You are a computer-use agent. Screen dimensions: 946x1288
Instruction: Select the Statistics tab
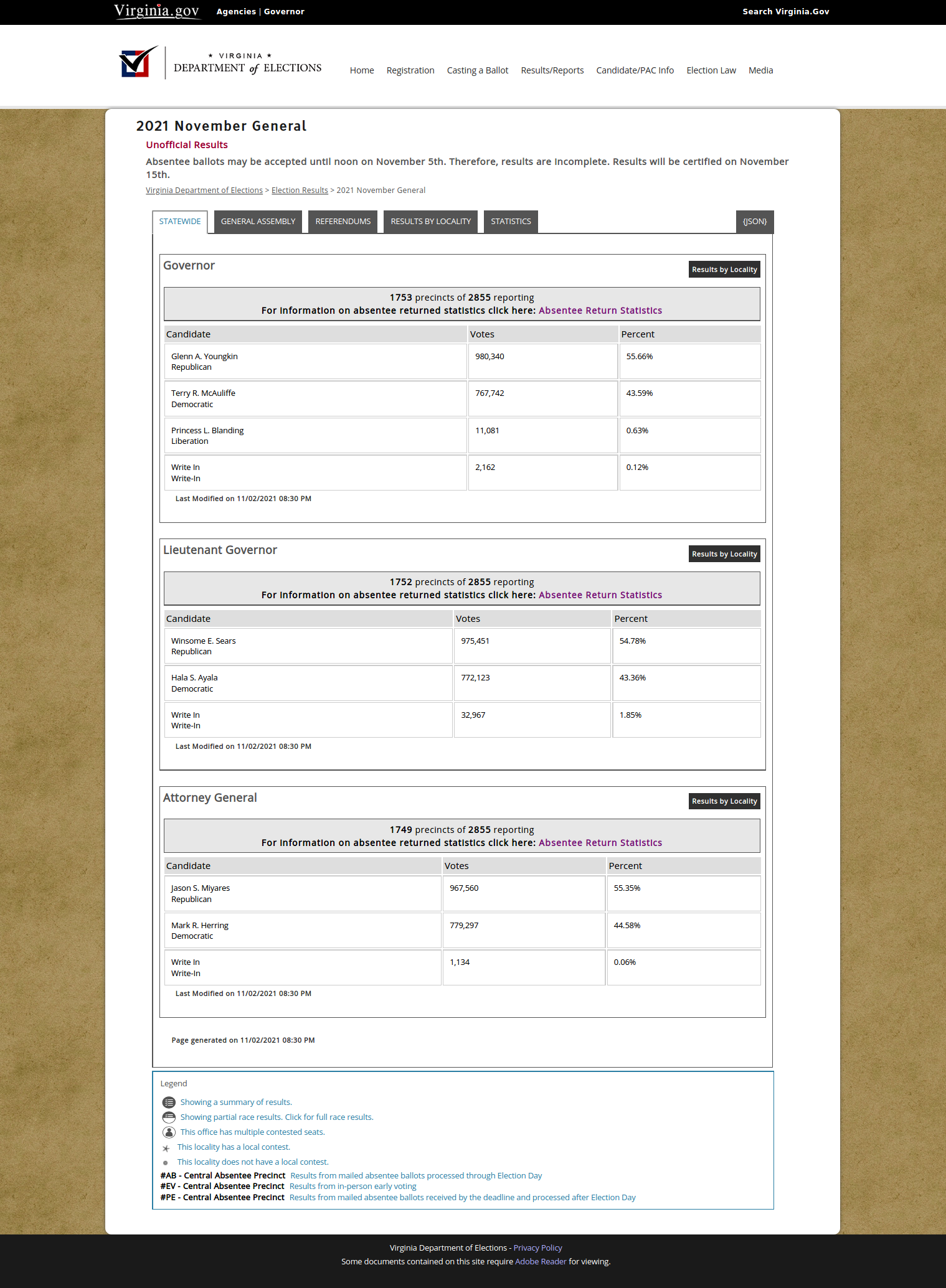(511, 222)
